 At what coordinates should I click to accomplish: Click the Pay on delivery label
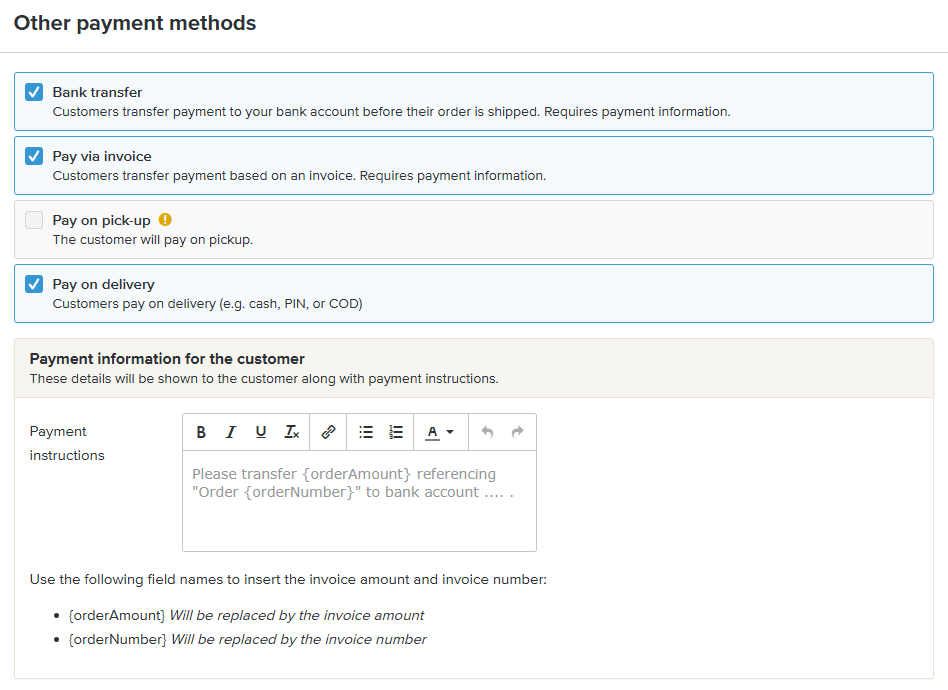pos(103,284)
